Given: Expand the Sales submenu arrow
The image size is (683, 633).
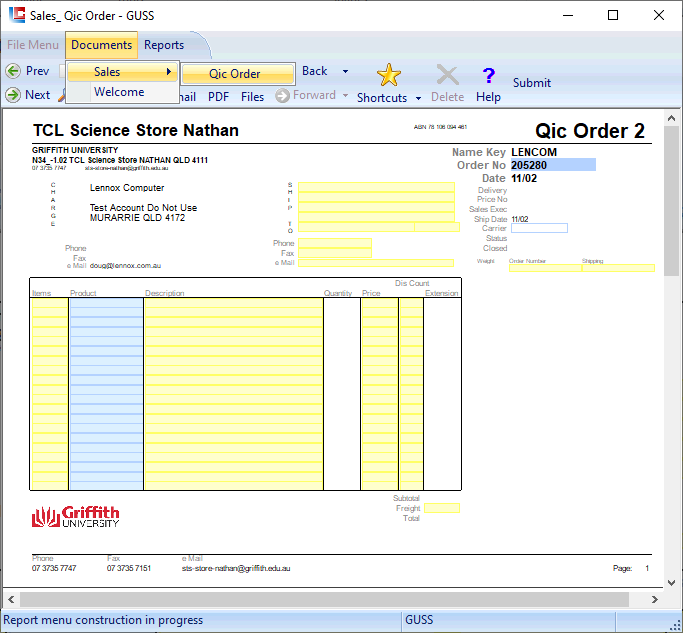Looking at the screenshot, I should [169, 72].
